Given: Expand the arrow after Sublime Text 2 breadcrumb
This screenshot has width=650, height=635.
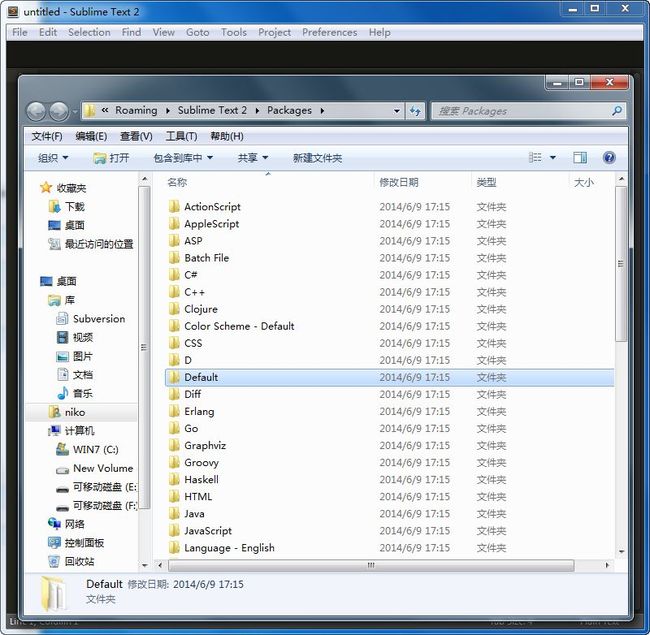Looking at the screenshot, I should pyautogui.click(x=257, y=111).
